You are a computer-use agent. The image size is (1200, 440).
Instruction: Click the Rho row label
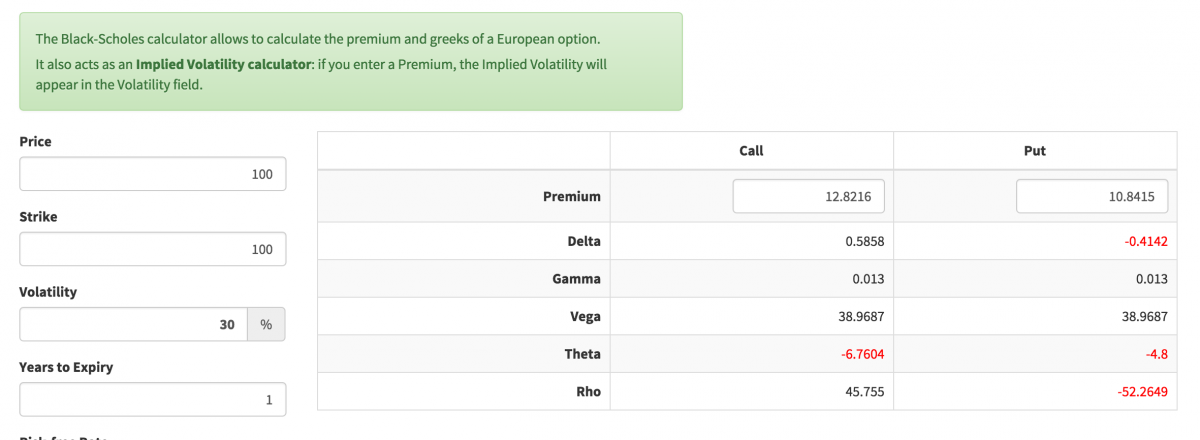point(589,392)
